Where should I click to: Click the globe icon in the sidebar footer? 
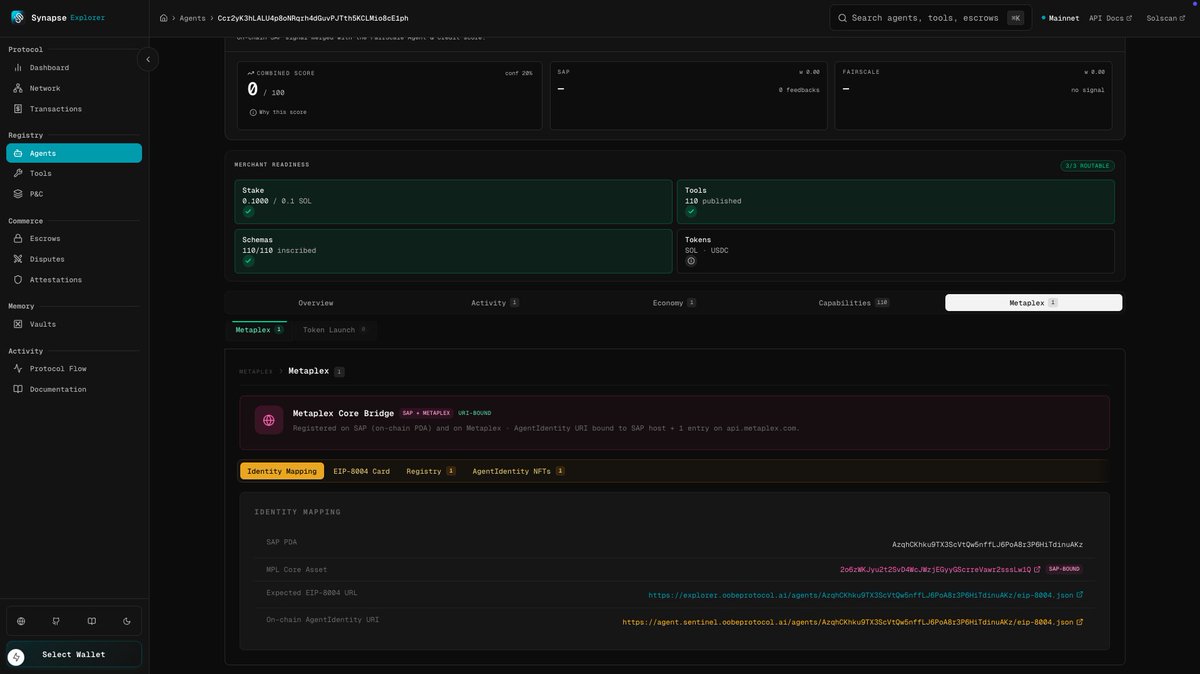(21, 621)
